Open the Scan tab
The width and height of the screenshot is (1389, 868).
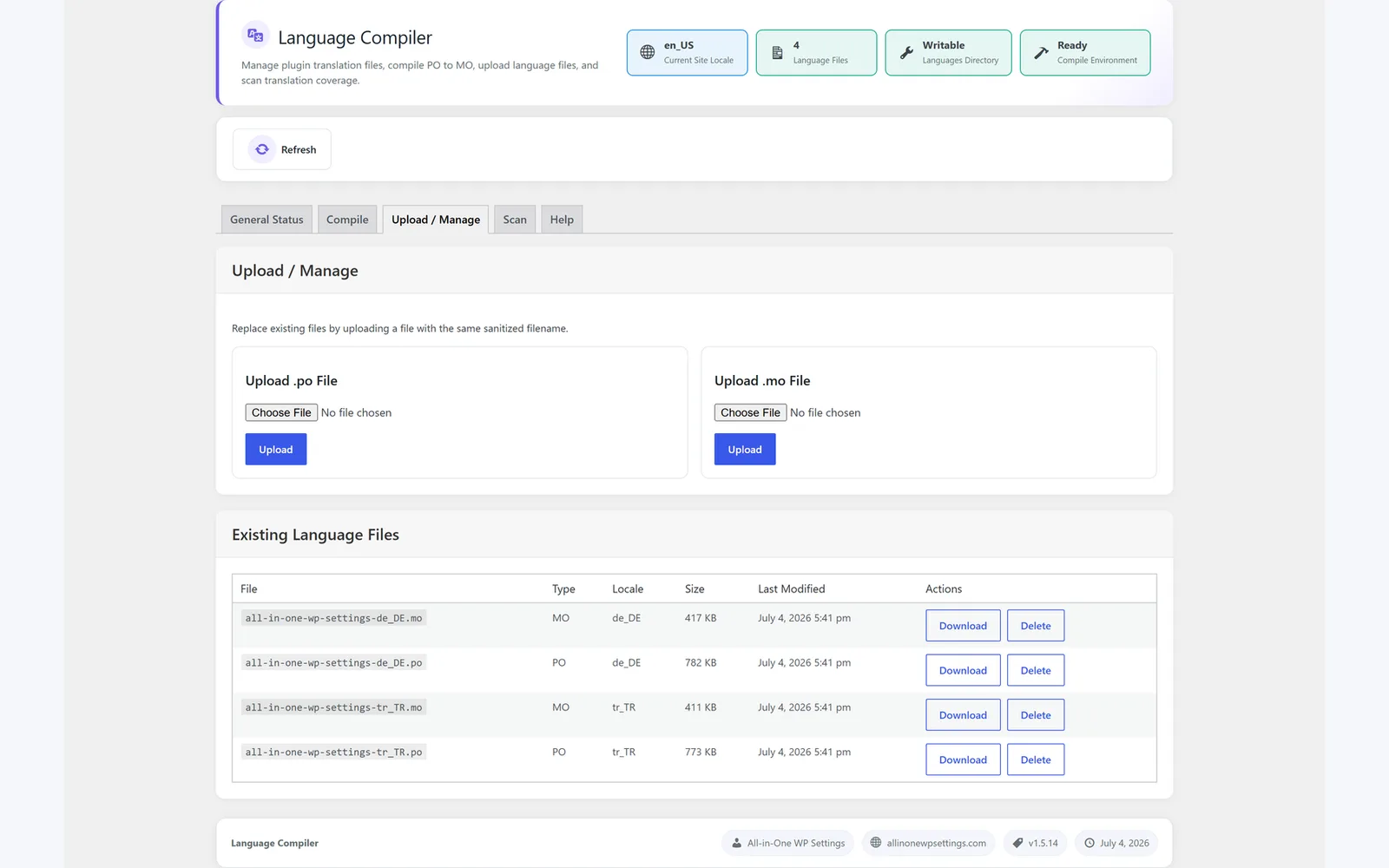tap(515, 220)
